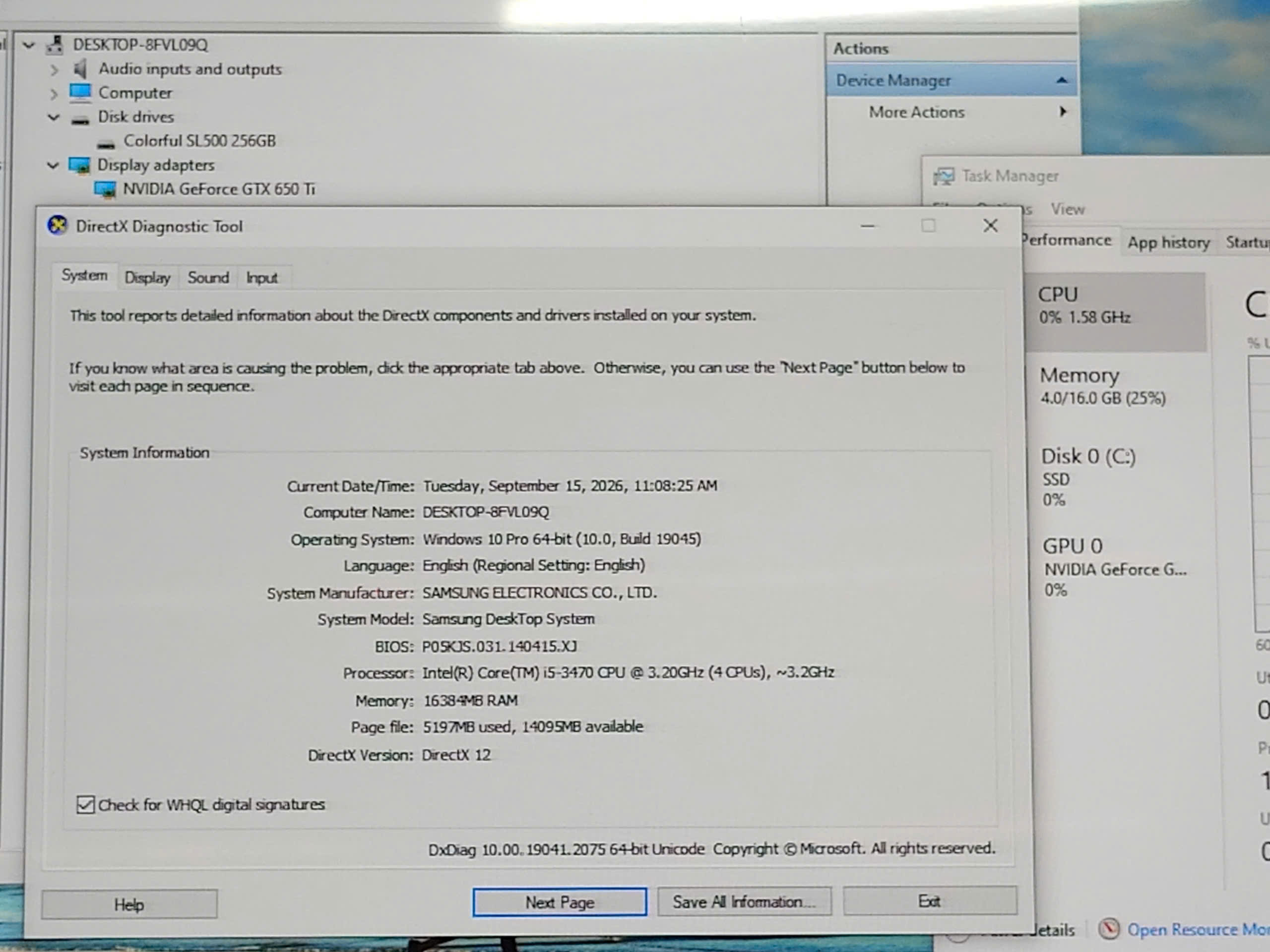The image size is (1270, 952).
Task: Open the More Actions submenu arrow
Action: click(x=1063, y=112)
